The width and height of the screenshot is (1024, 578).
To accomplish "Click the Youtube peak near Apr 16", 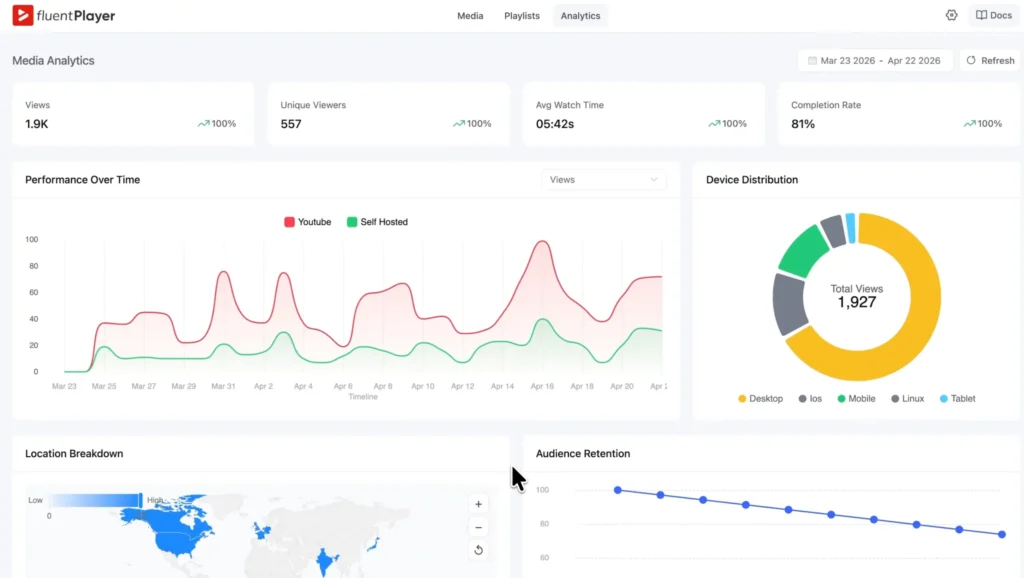I will coord(542,242).
